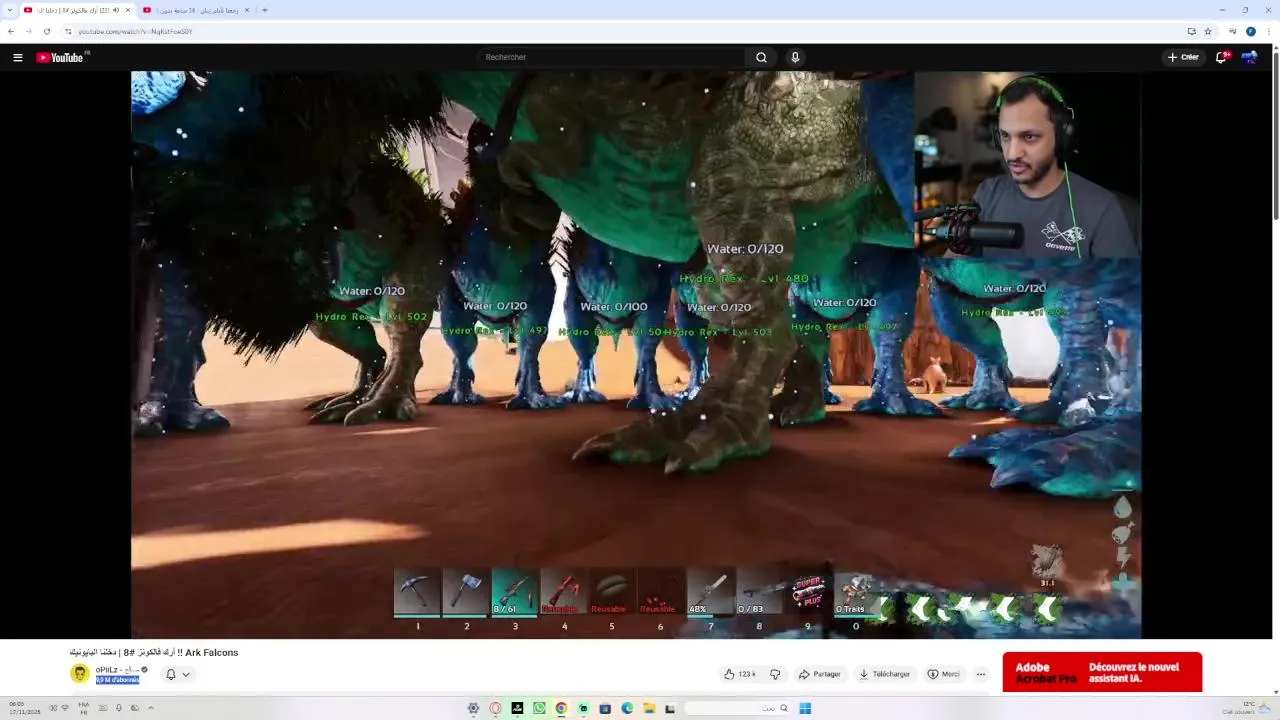This screenshot has height=720, width=1280.
Task: Show hidden tray icons chevron
Action: [151, 708]
